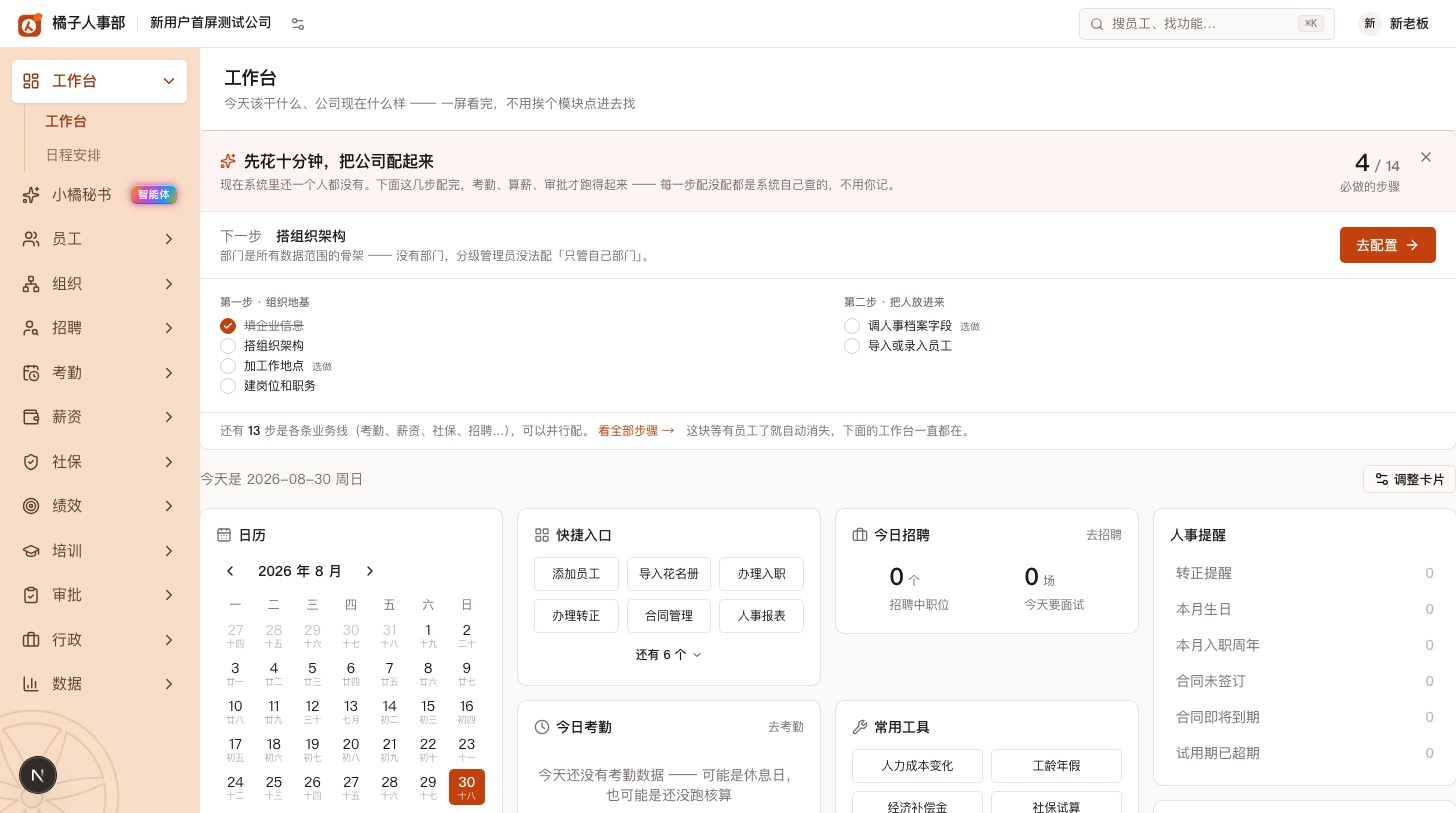The image size is (1456, 813).
Task: Click 看全部步骤 link
Action: click(636, 431)
